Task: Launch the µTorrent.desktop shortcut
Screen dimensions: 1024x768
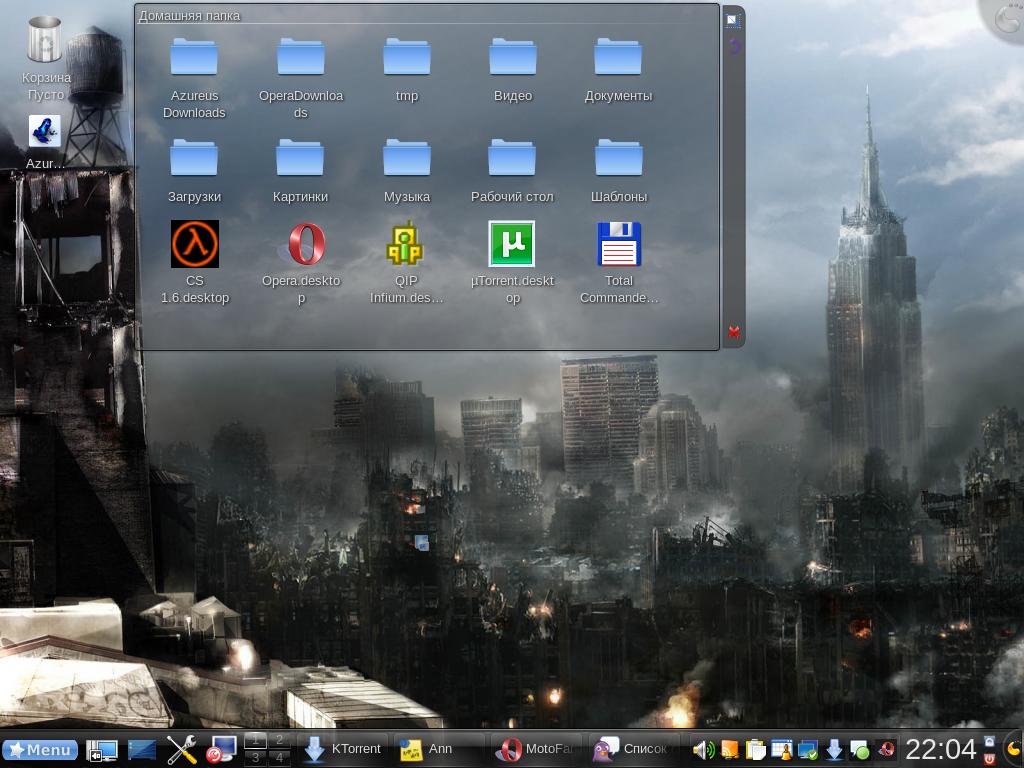Action: click(512, 263)
